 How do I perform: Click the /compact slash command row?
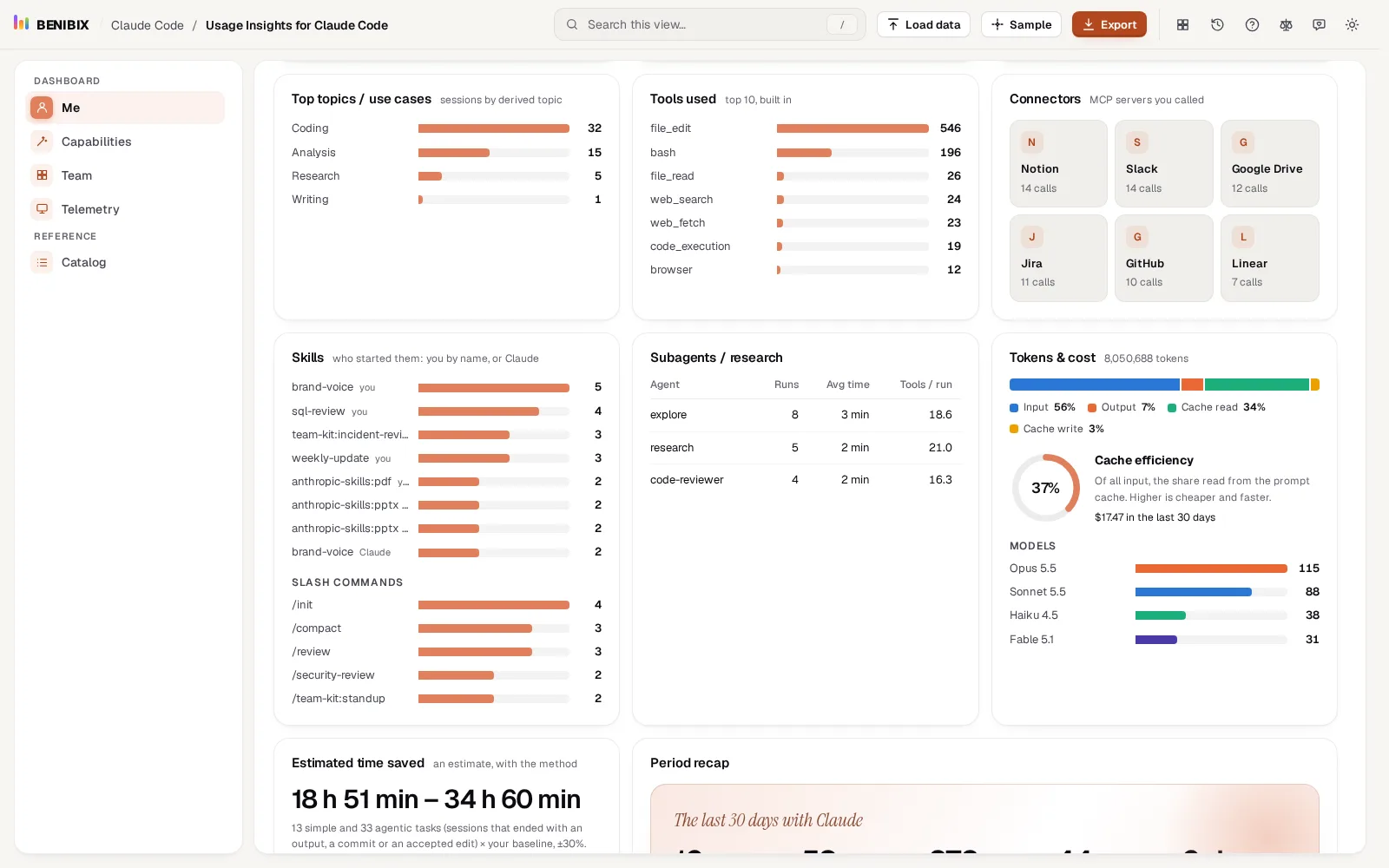(446, 628)
